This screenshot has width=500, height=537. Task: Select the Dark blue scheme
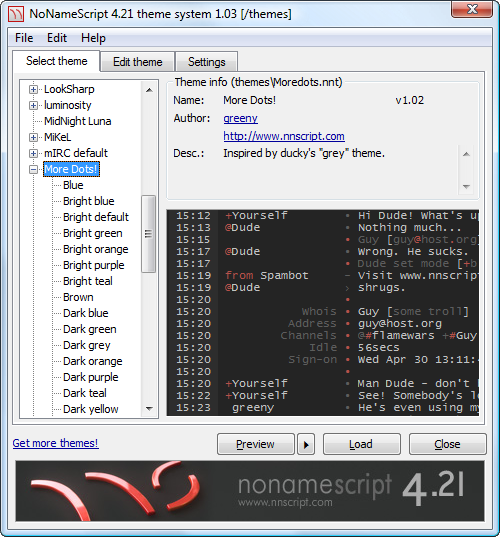click(86, 313)
